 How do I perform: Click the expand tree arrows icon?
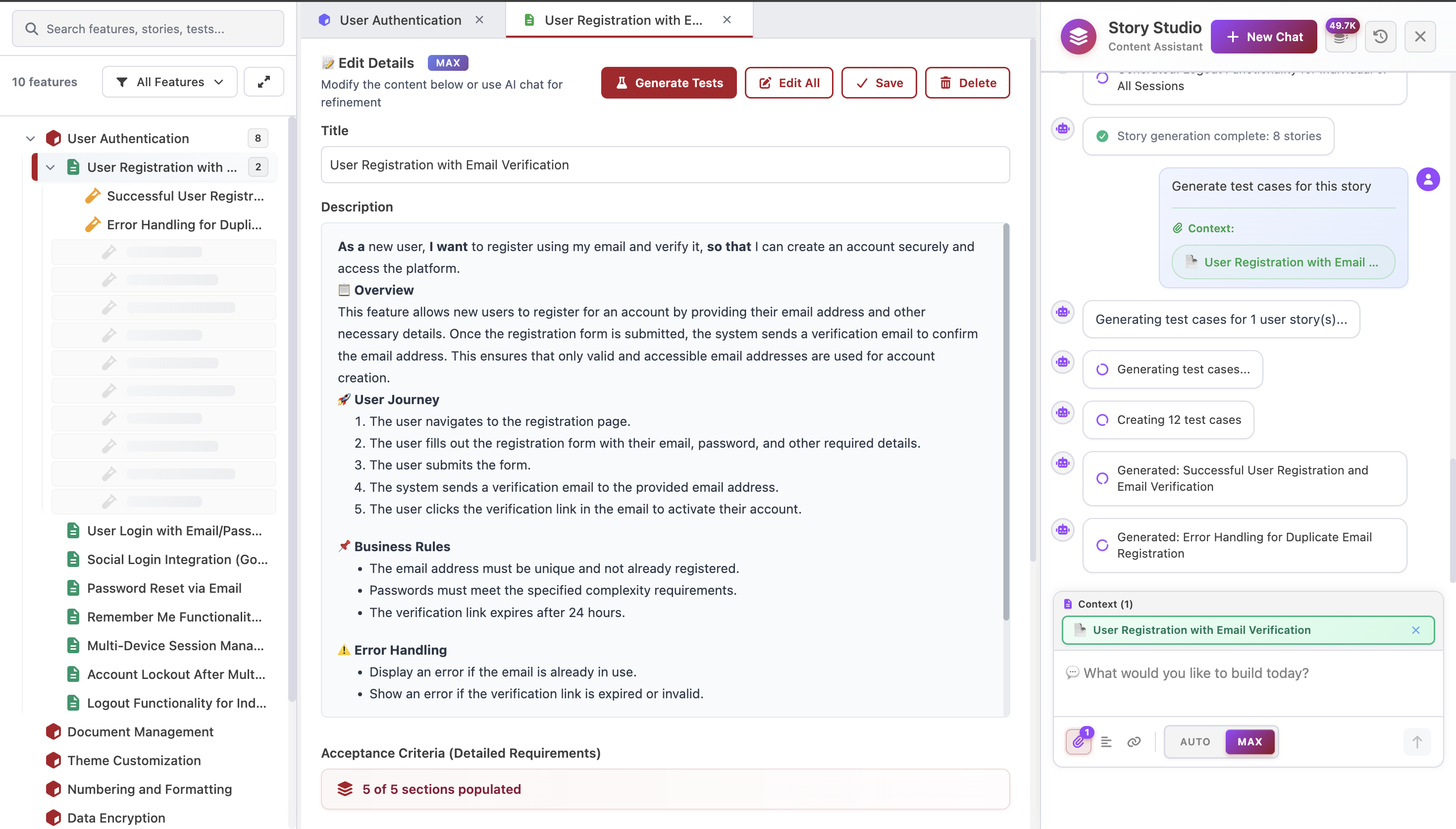click(263, 82)
